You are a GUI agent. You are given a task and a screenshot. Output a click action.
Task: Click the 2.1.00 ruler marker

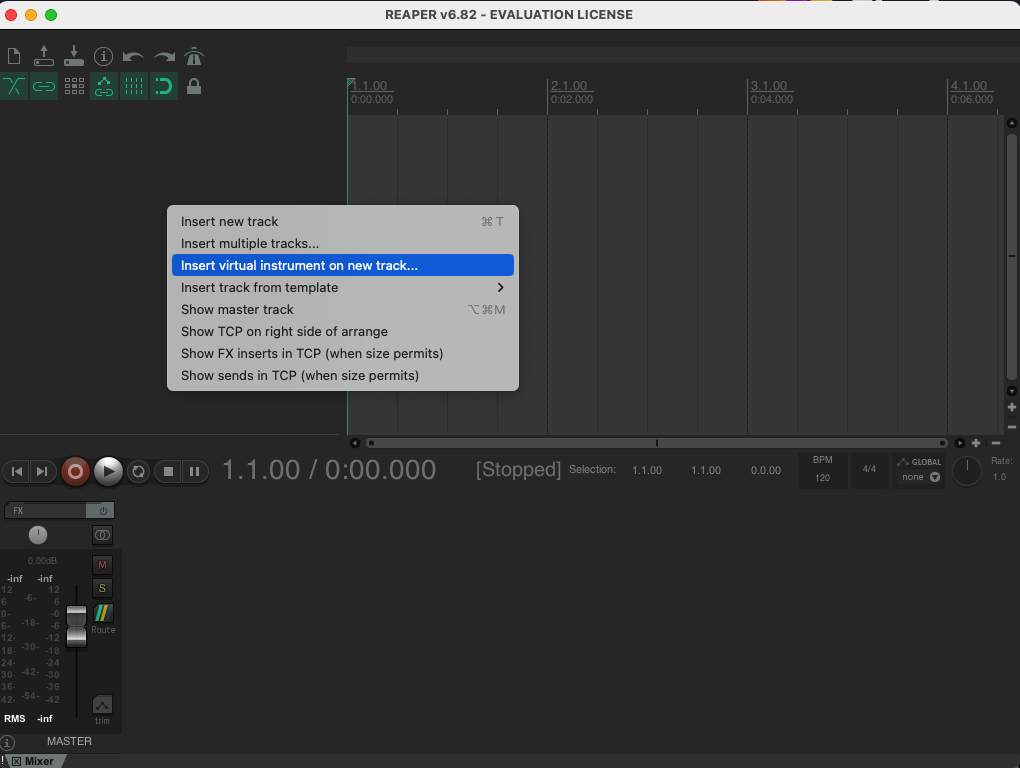click(569, 86)
